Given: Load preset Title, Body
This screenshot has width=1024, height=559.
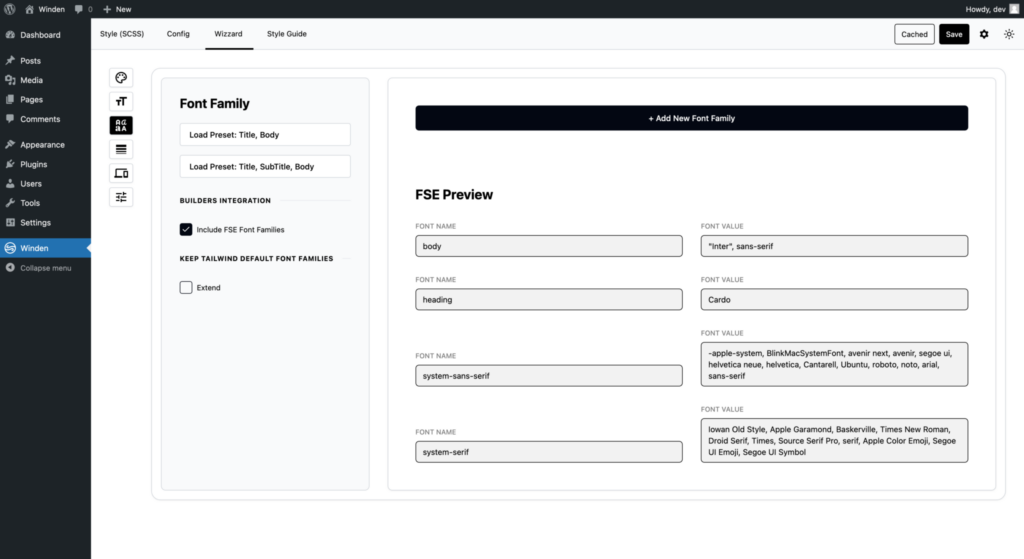Looking at the screenshot, I should click(x=265, y=135).
